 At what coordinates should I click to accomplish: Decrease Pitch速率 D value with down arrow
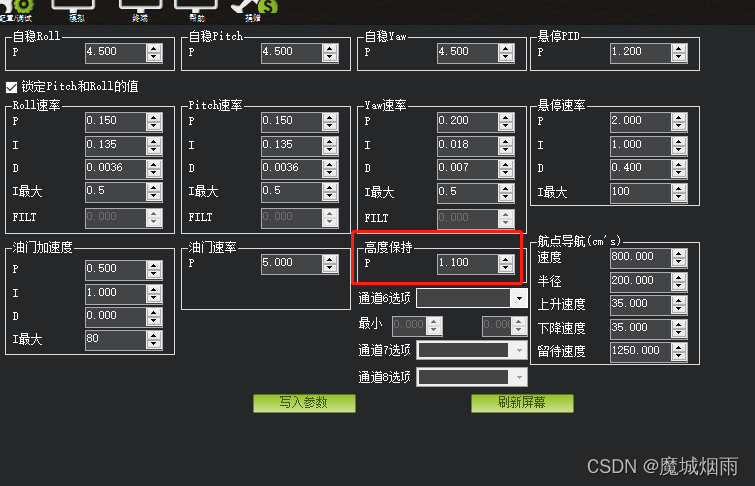(x=330, y=173)
